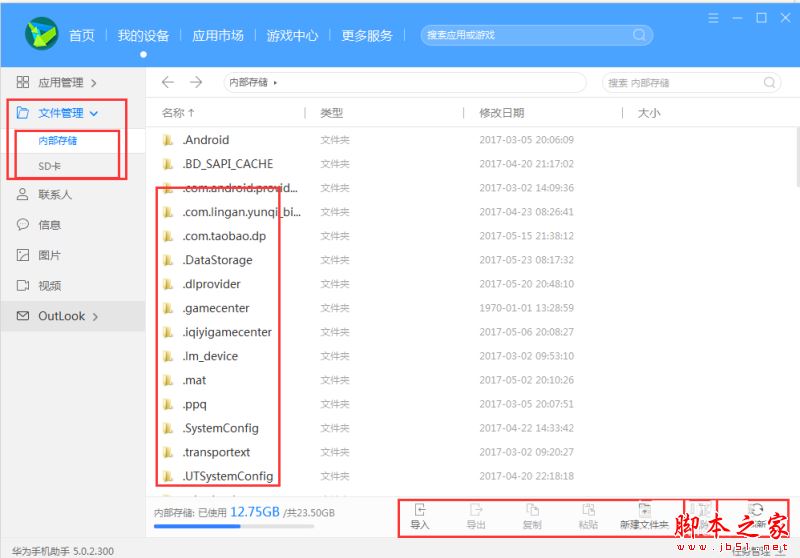Click the 新建文件夹 new folder button
Screen dimensions: 800x558
[644, 516]
